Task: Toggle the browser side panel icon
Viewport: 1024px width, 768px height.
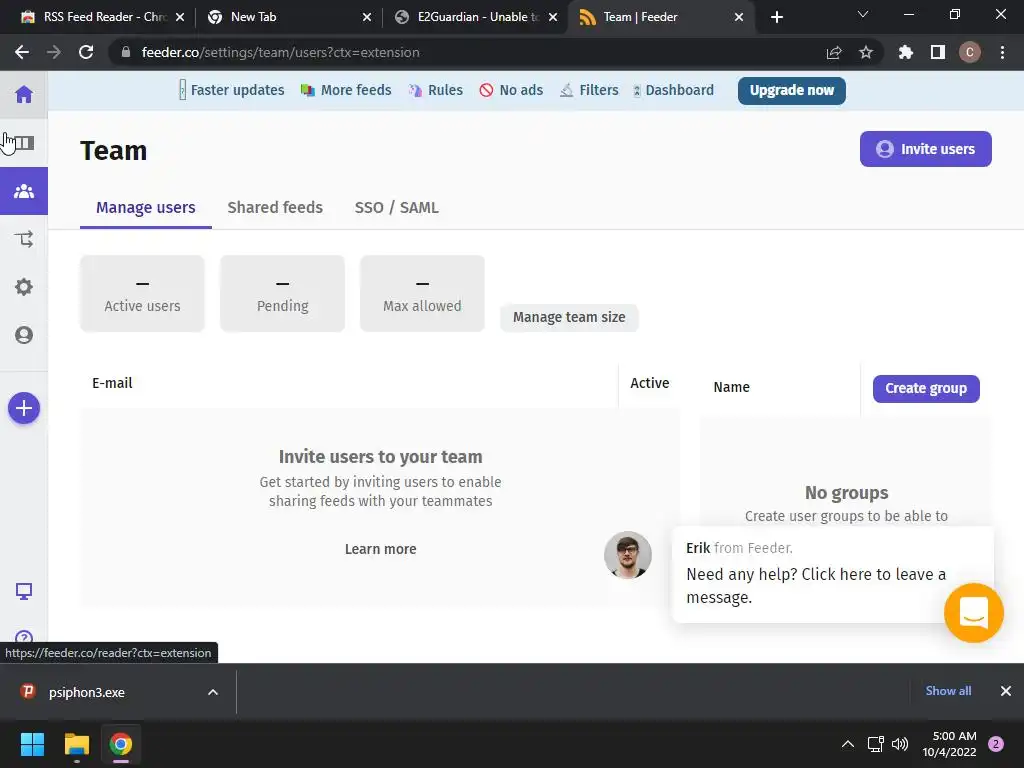Action: (938, 52)
